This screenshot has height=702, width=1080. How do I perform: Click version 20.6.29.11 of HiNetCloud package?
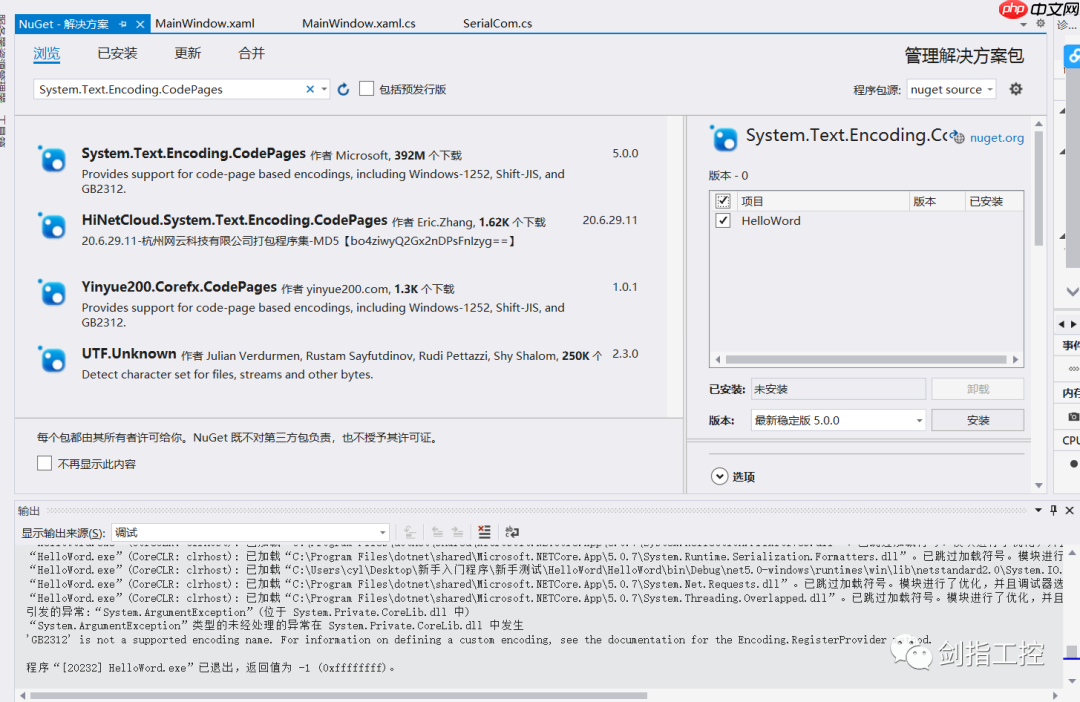coord(610,220)
